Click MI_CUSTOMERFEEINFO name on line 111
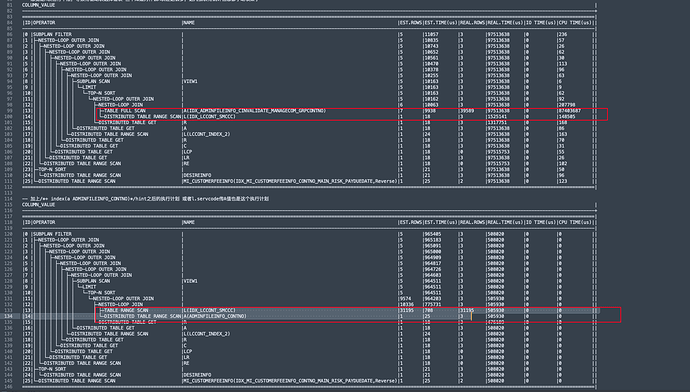Image resolution: width=690 pixels, height=392 pixels. pyautogui.click(x=290, y=181)
